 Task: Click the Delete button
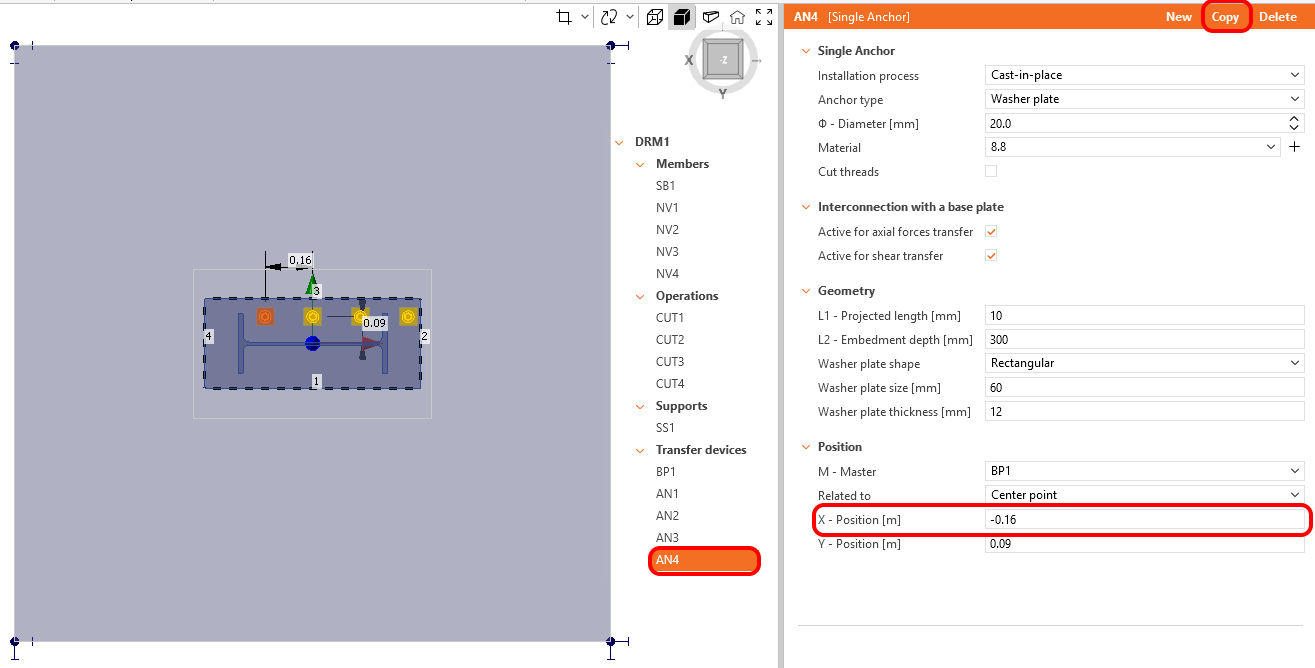[x=1277, y=17]
